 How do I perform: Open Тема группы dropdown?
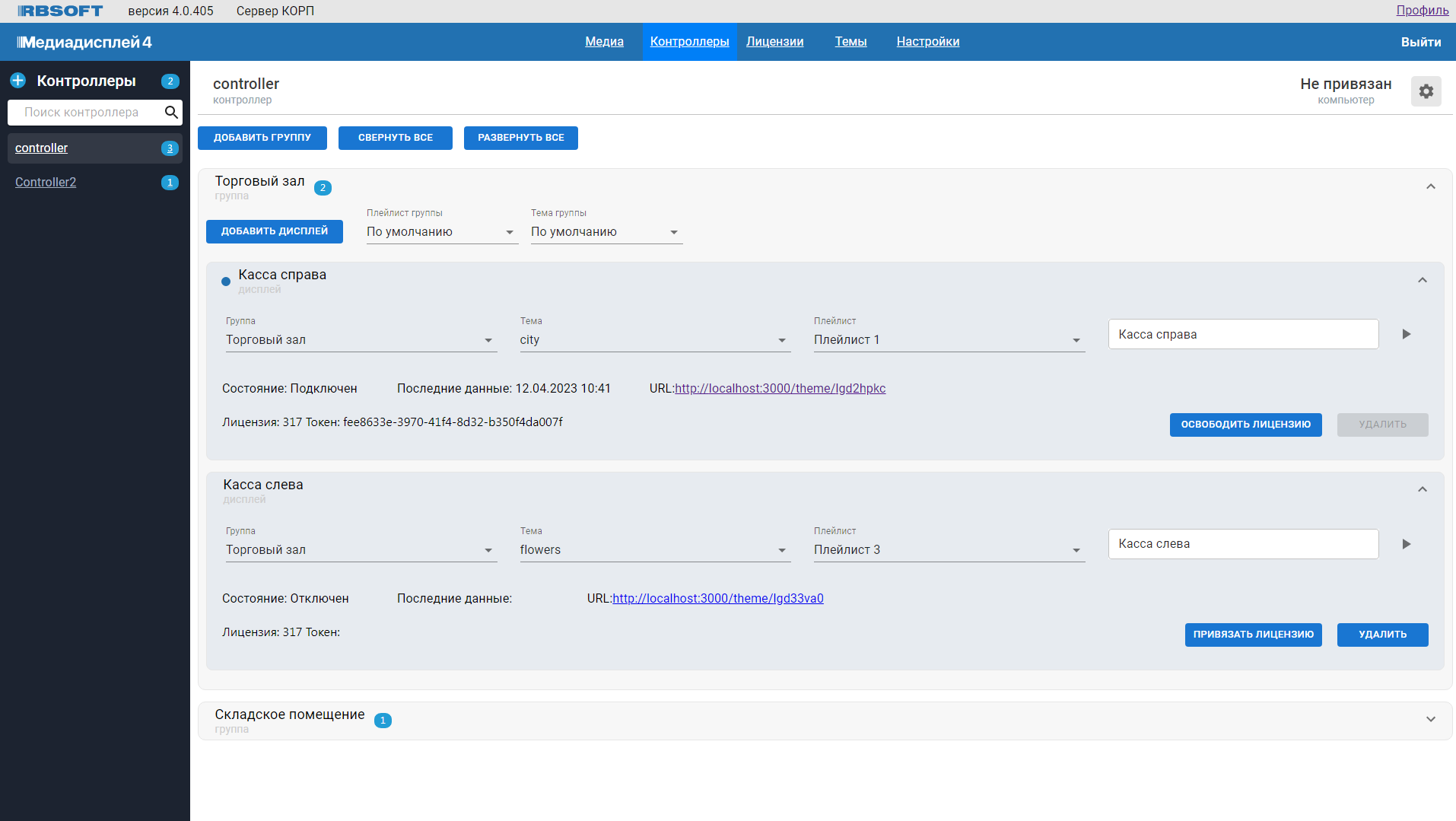point(606,232)
